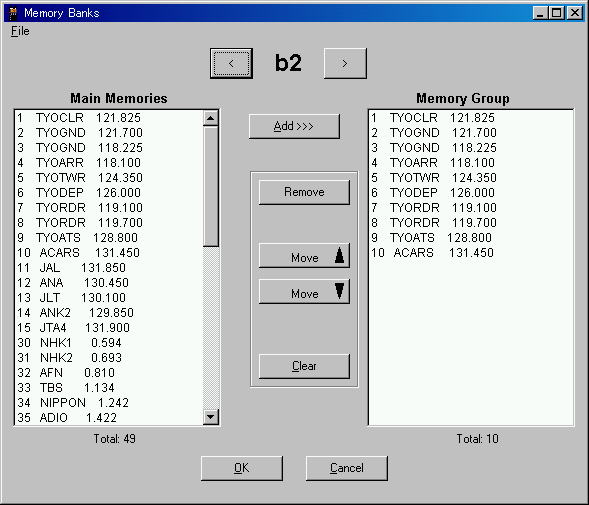The image size is (589, 505).
Task: Click the Add >>> button
Action: point(294,126)
